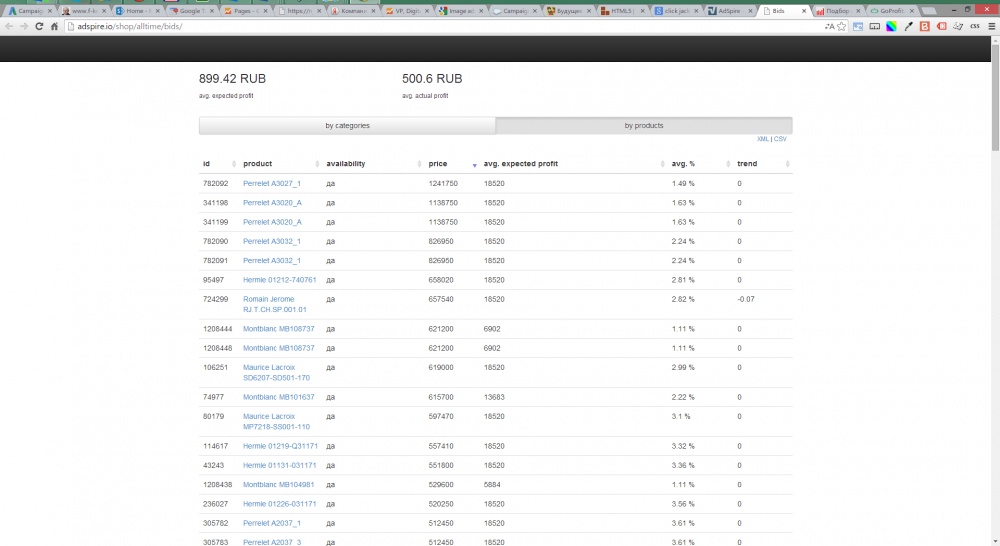This screenshot has height=546, width=1000.
Task: Open product Perrelet A2037_1
Action: [x=272, y=523]
